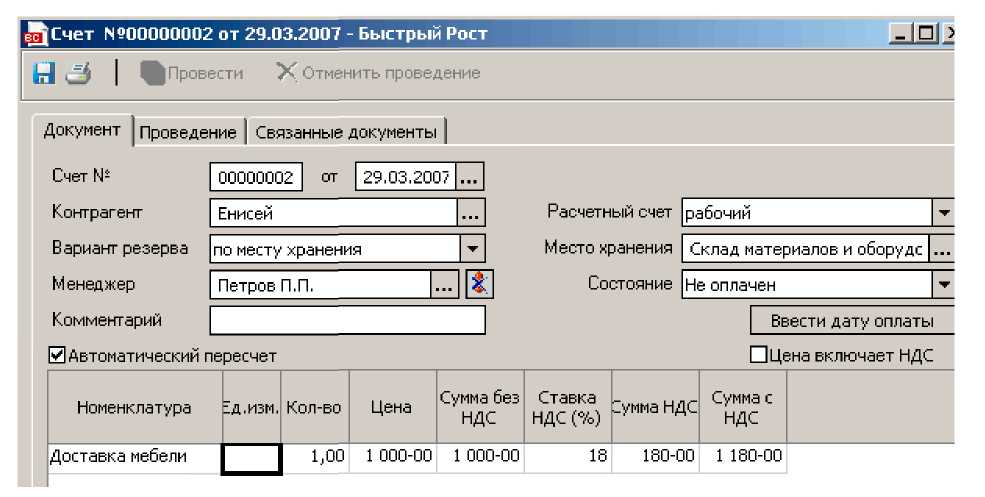
Task: Click the Кол-во column header
Action: (x=315, y=407)
